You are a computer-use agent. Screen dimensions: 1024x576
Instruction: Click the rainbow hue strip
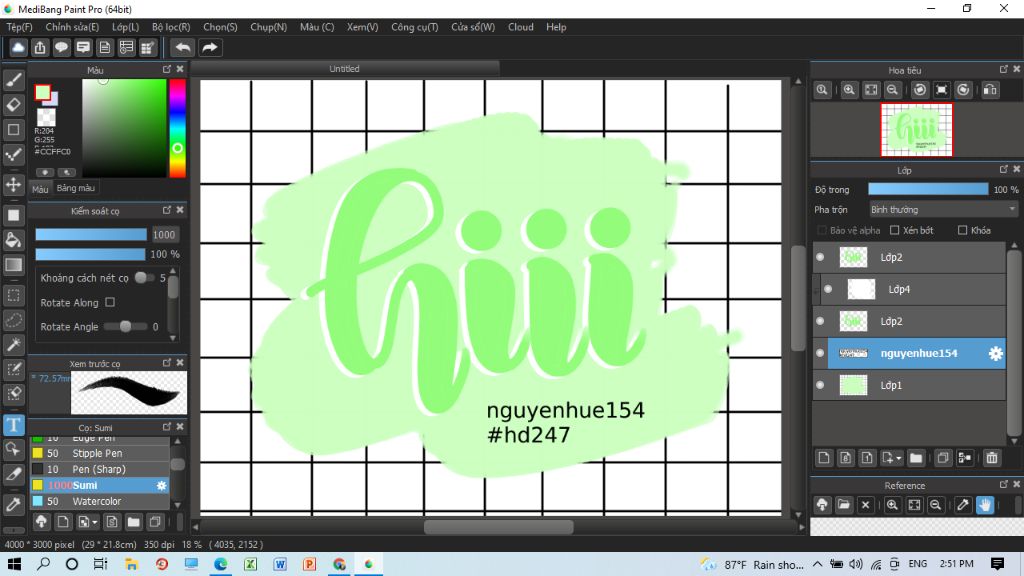click(177, 128)
